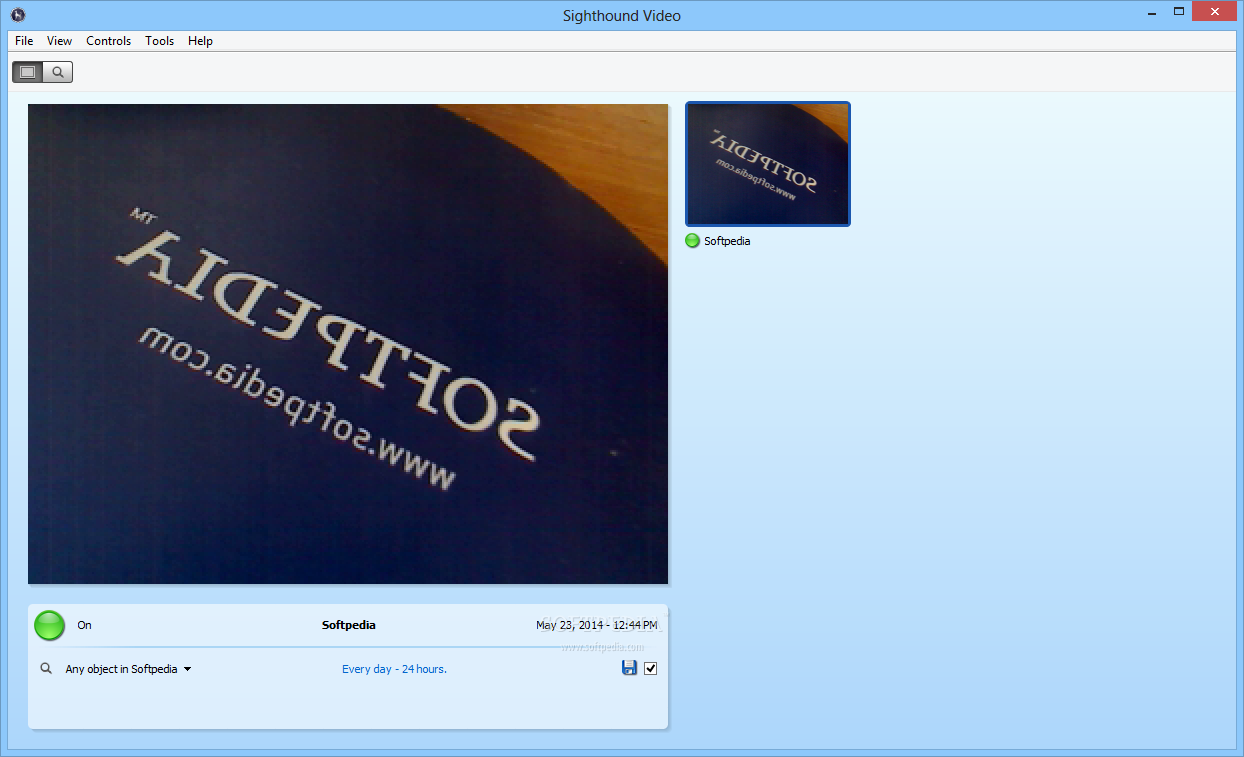Minimize the Sighthound Video window
This screenshot has height=757, width=1244.
click(1151, 11)
